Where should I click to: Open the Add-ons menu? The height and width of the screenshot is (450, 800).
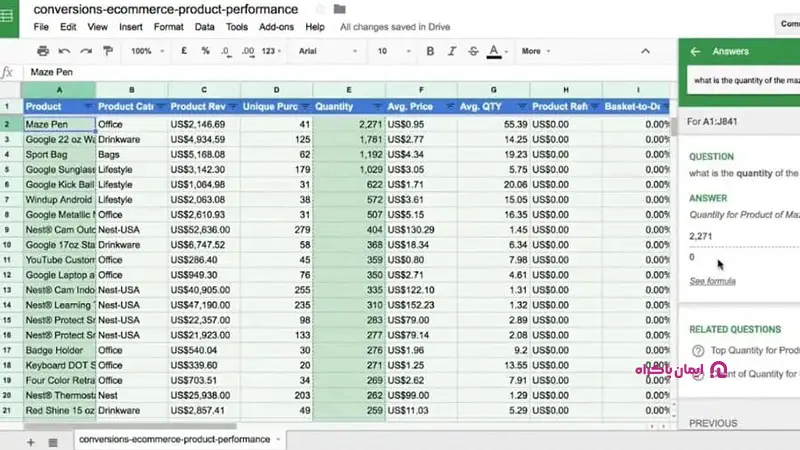(x=277, y=27)
